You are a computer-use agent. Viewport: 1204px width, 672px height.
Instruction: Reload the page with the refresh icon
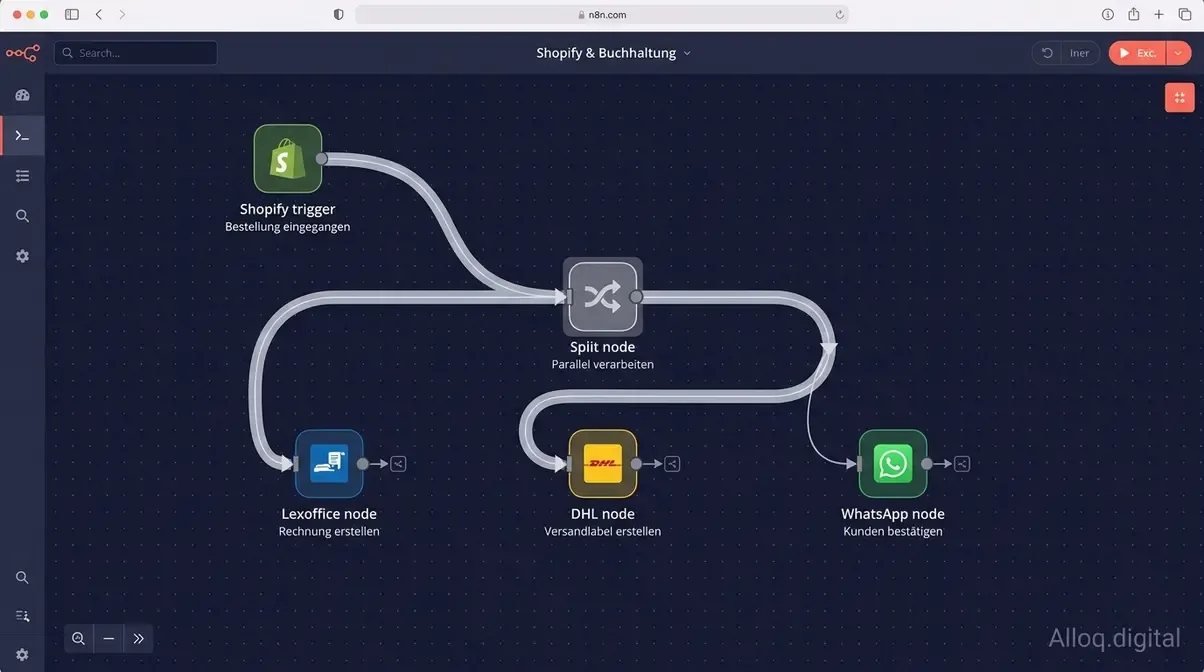click(840, 14)
